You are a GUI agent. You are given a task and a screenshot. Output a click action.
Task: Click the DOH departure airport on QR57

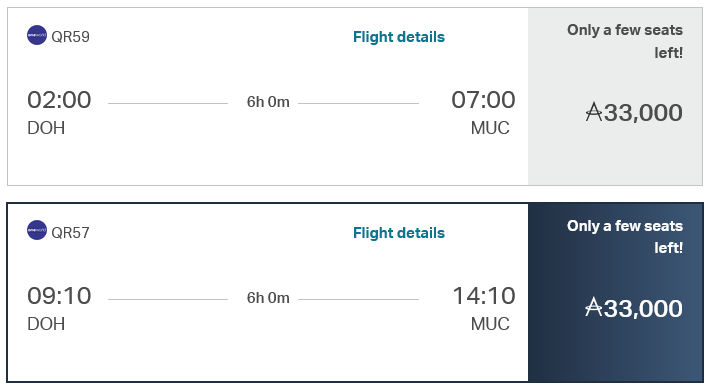tap(46, 324)
